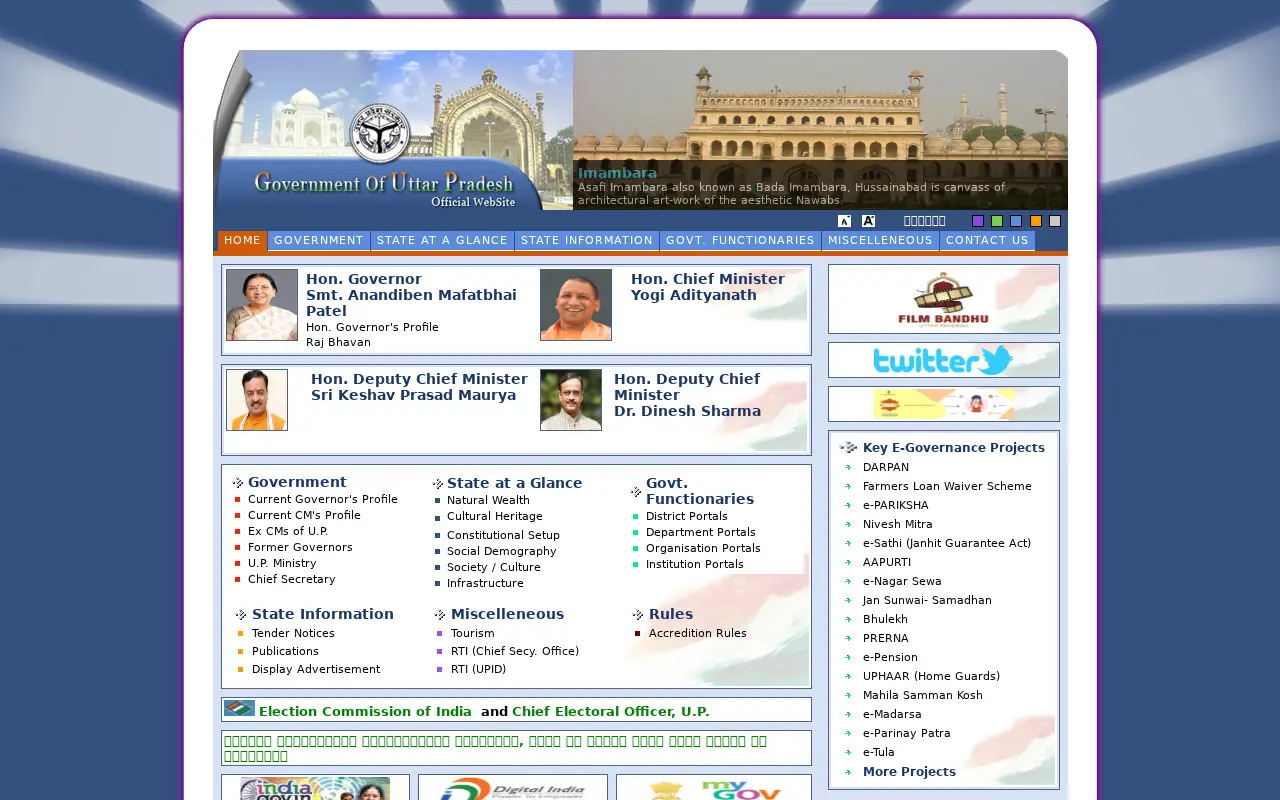Apply the grey color theme

(x=1055, y=221)
